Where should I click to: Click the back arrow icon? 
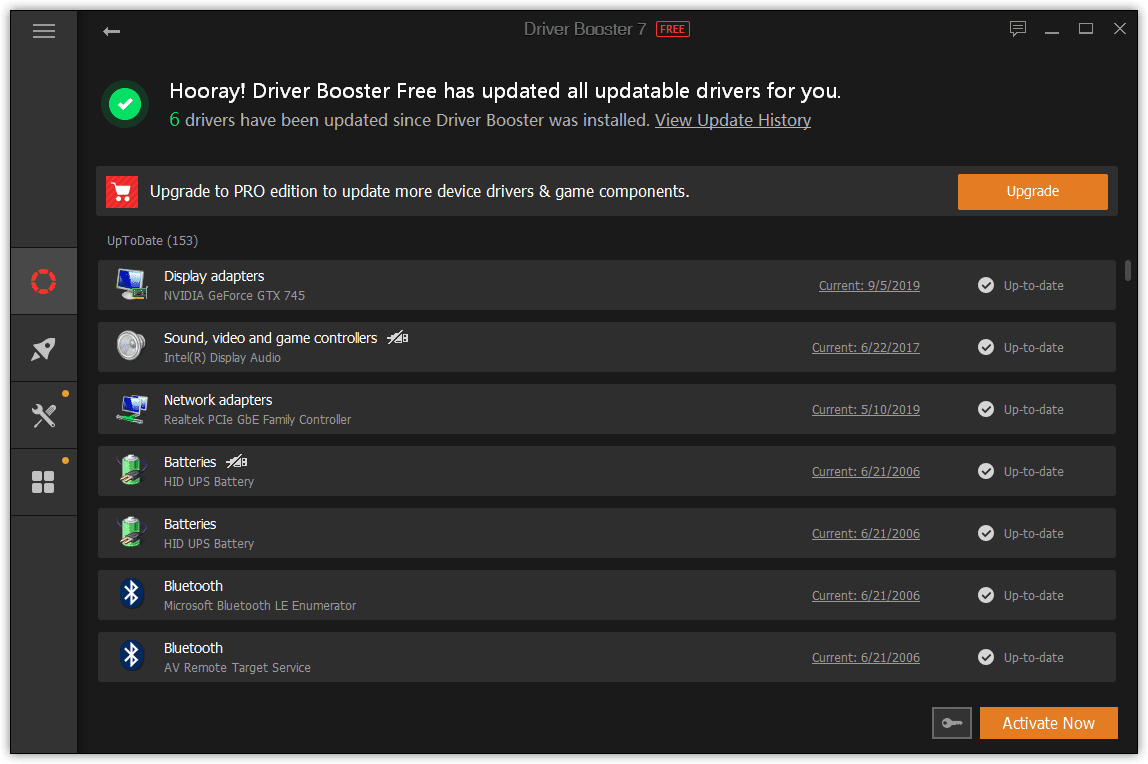[111, 31]
